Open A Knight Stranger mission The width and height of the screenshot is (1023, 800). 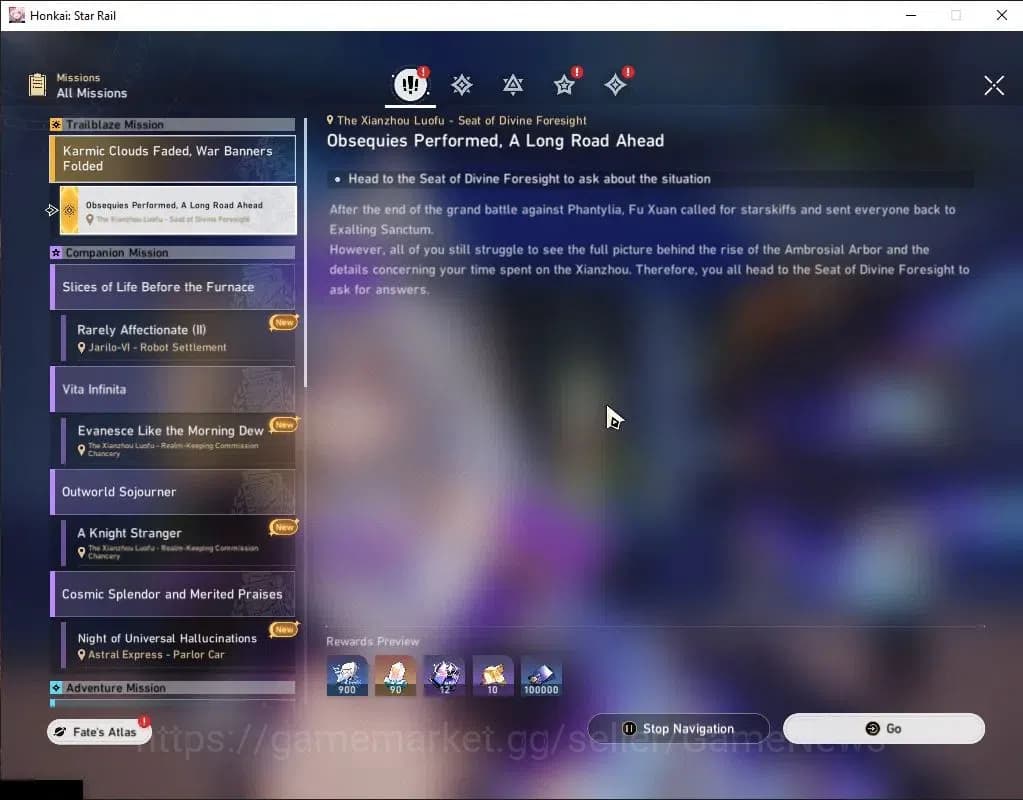[178, 543]
